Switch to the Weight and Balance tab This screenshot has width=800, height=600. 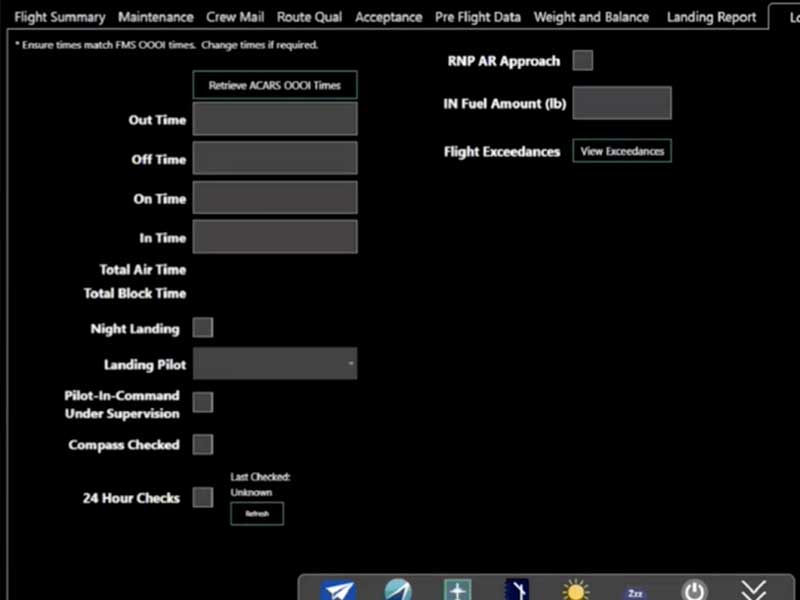tap(591, 17)
